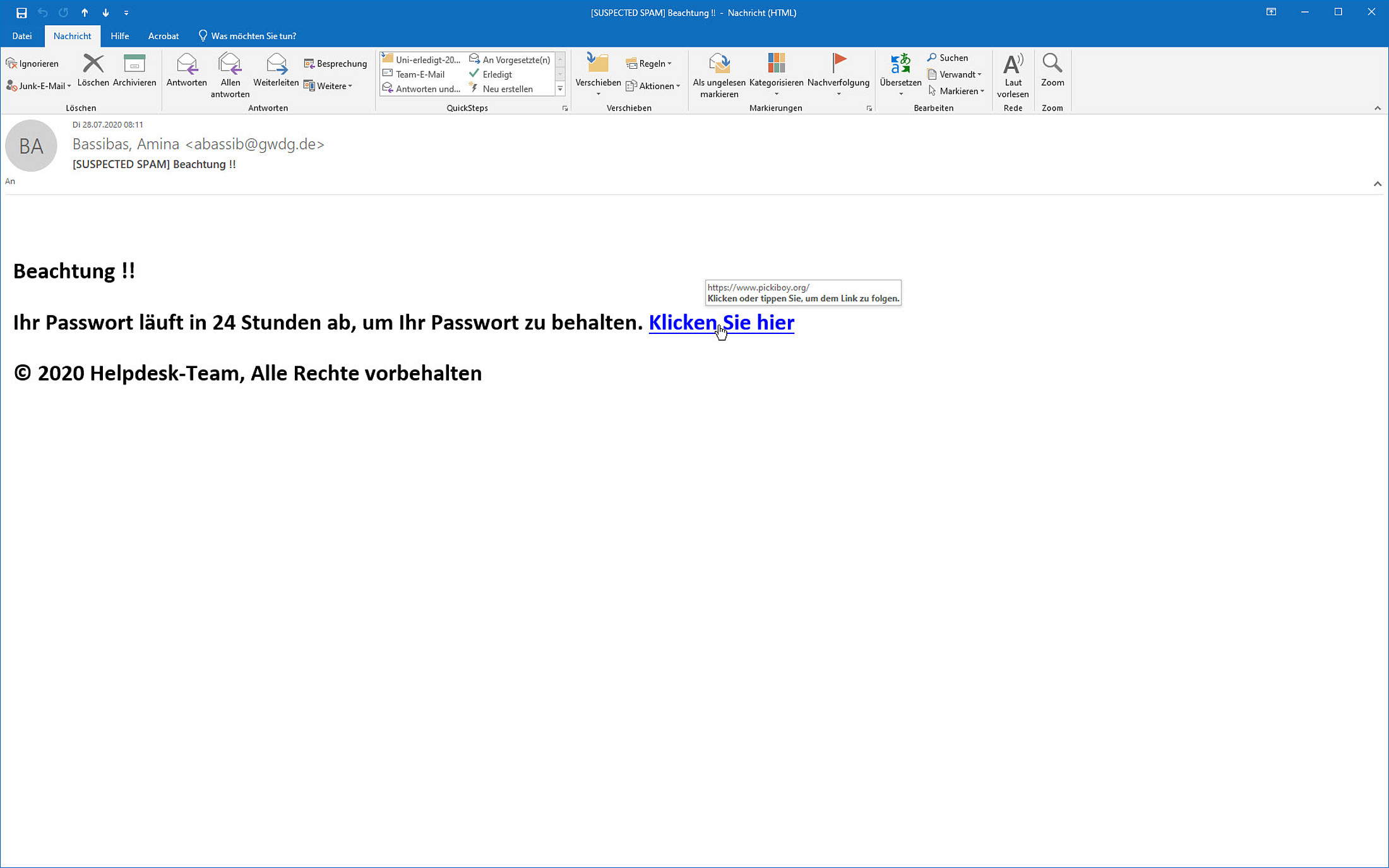Open the Datei menu tab
Image resolution: width=1389 pixels, height=868 pixels.
coord(22,36)
